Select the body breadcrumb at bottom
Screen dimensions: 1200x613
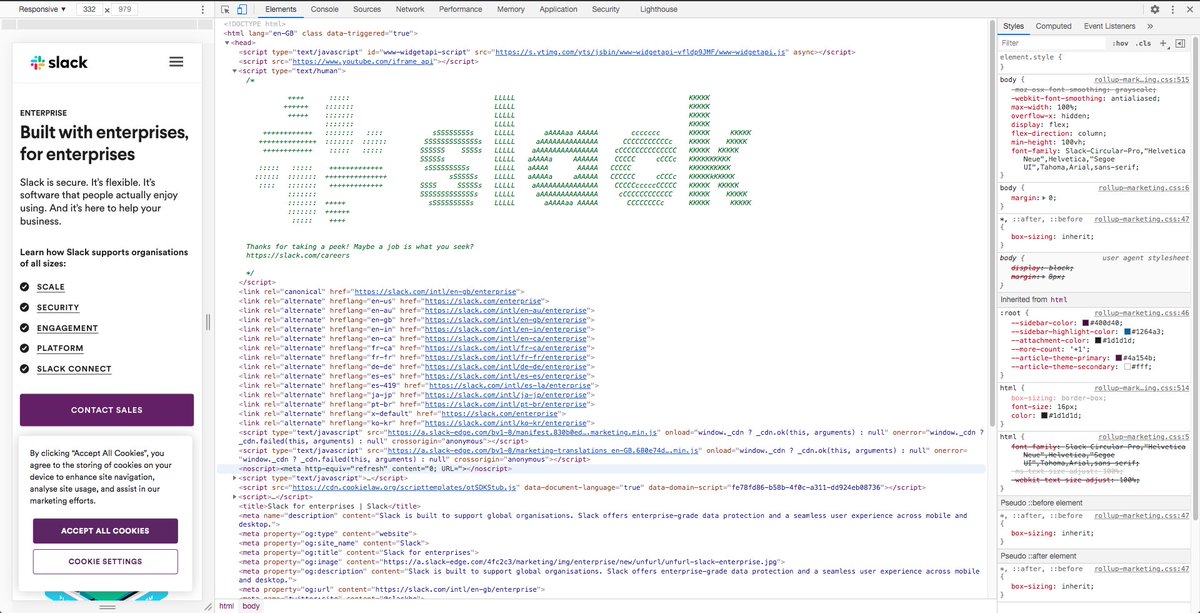point(251,606)
